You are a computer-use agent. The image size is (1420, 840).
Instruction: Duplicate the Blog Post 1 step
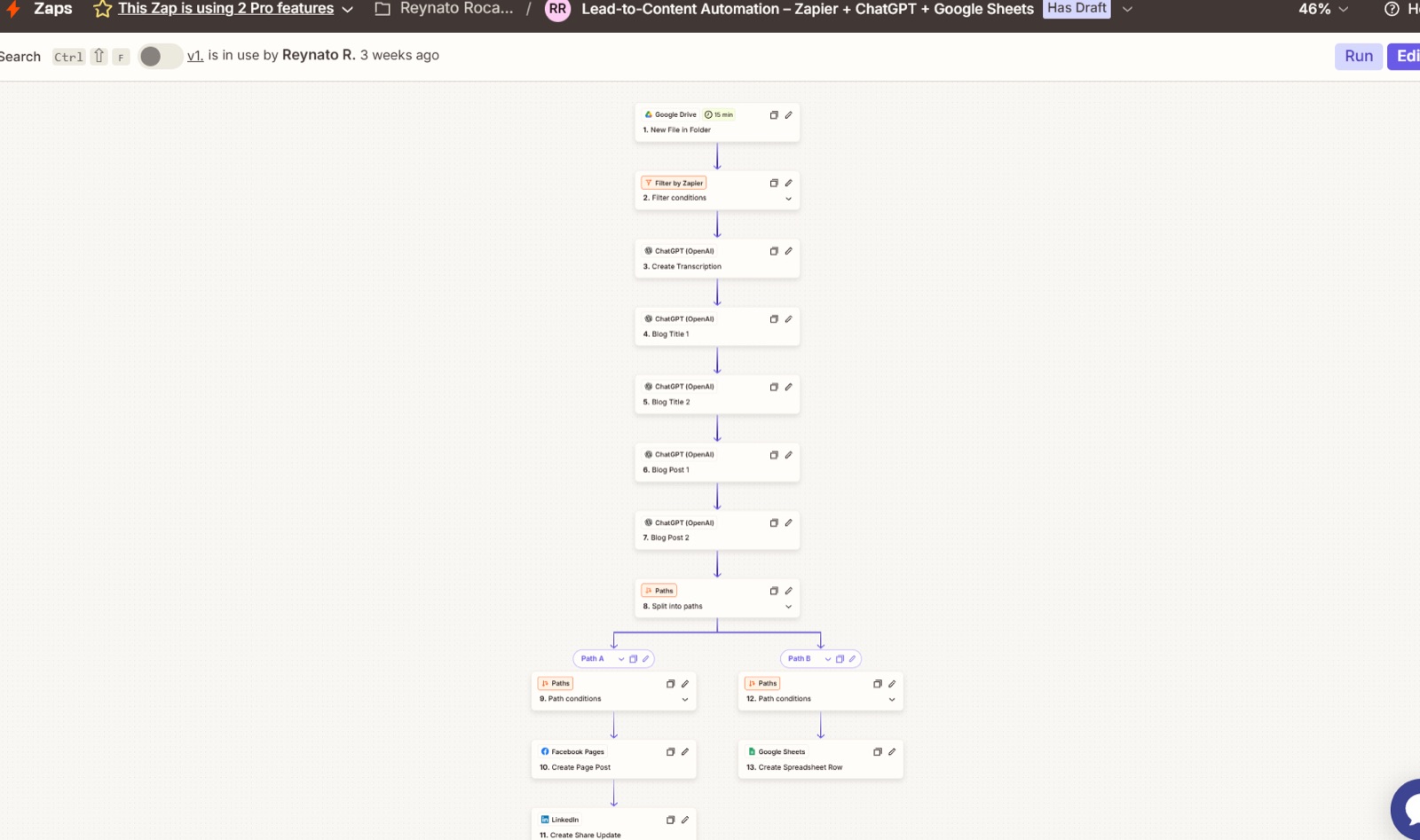(774, 455)
